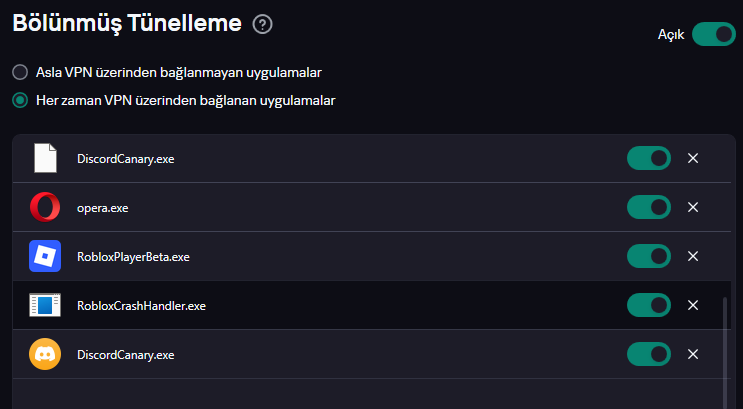Remove RobloxPlayerBeta.exe from the list
743x409 pixels.
pos(693,257)
